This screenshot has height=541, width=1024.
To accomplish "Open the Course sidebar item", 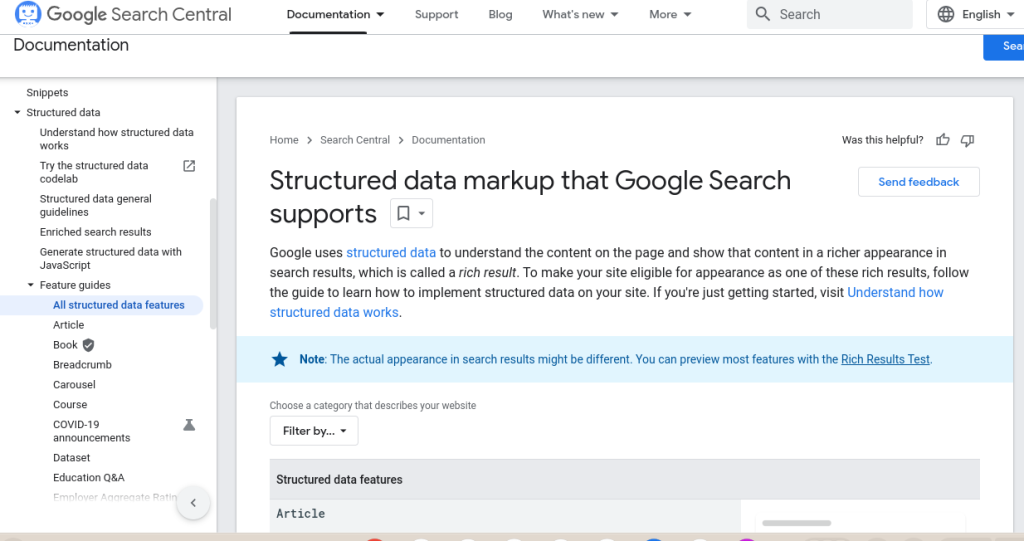I will tap(70, 404).
